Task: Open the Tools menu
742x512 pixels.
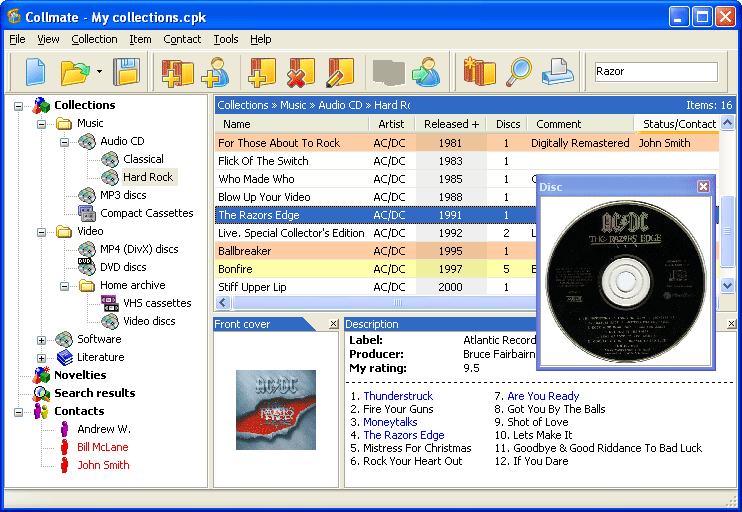Action: pos(226,39)
